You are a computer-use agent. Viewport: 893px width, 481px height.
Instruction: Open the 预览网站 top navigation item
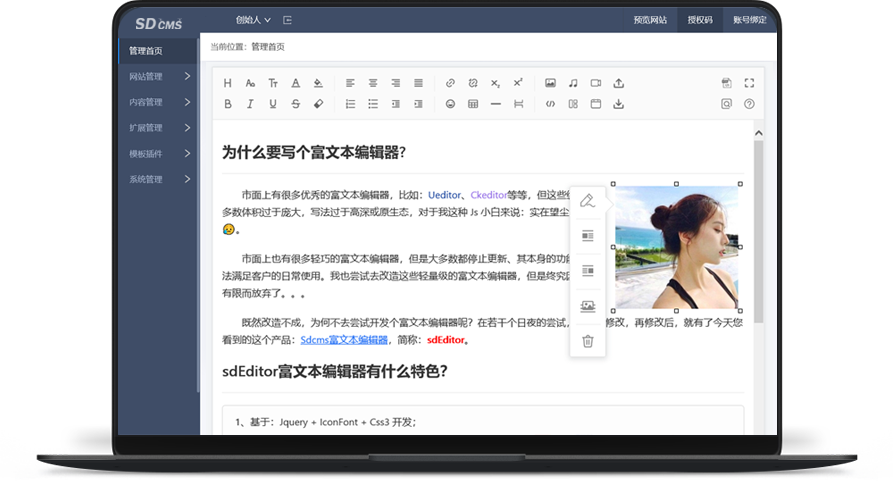pyautogui.click(x=650, y=19)
